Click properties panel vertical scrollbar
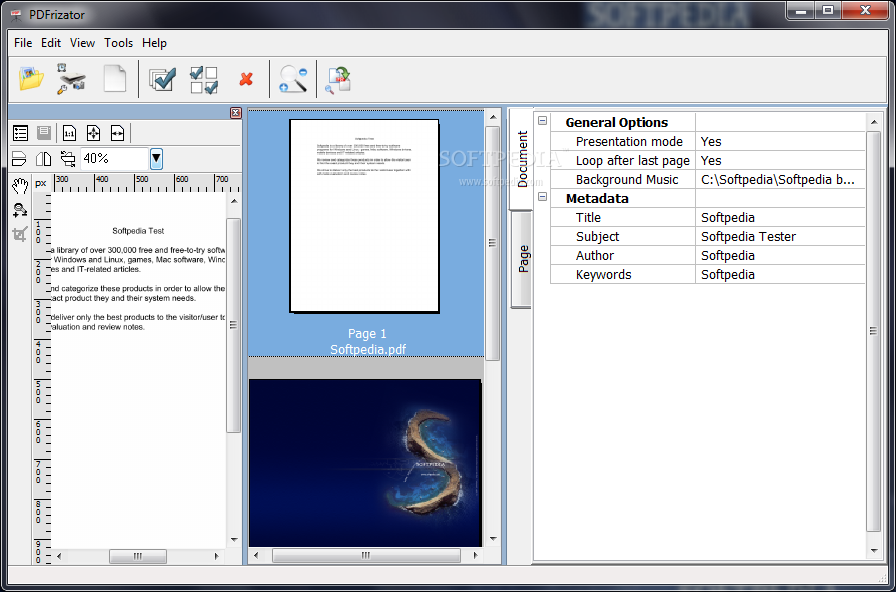 [873, 331]
